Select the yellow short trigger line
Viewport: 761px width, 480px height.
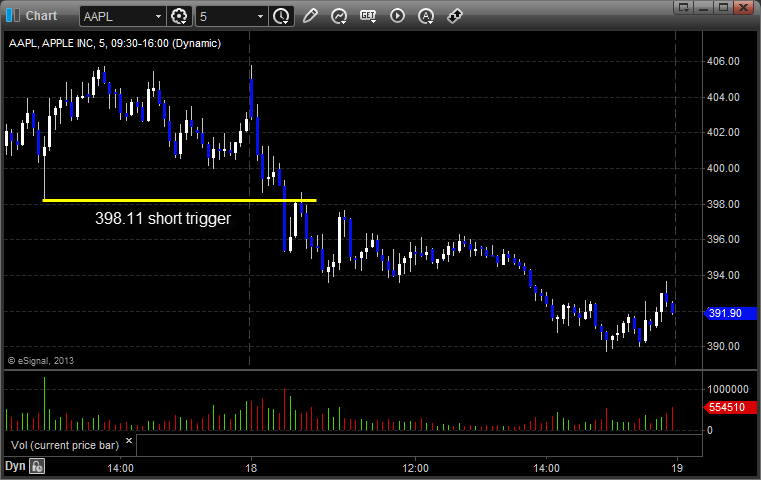(180, 200)
